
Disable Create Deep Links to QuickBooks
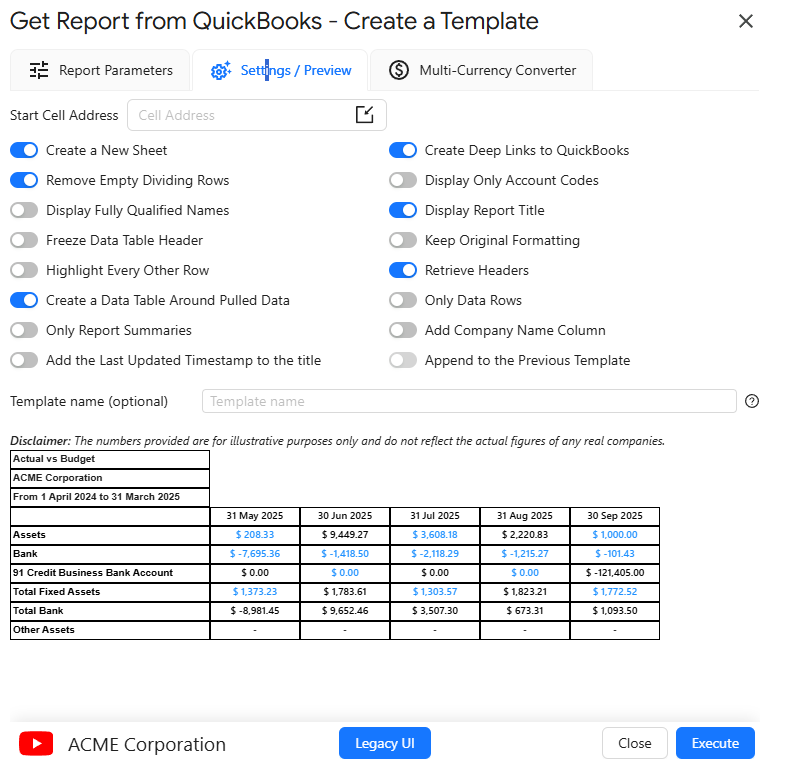click(x=403, y=150)
